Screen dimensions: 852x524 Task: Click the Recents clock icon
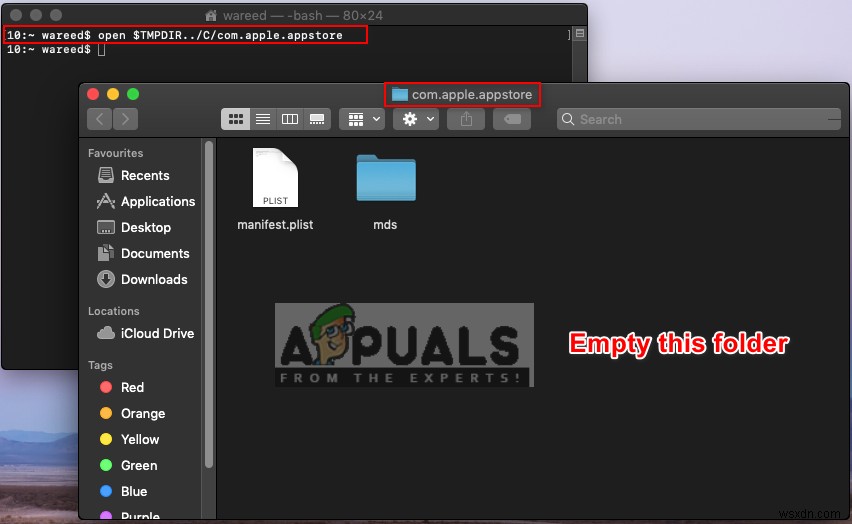click(106, 175)
